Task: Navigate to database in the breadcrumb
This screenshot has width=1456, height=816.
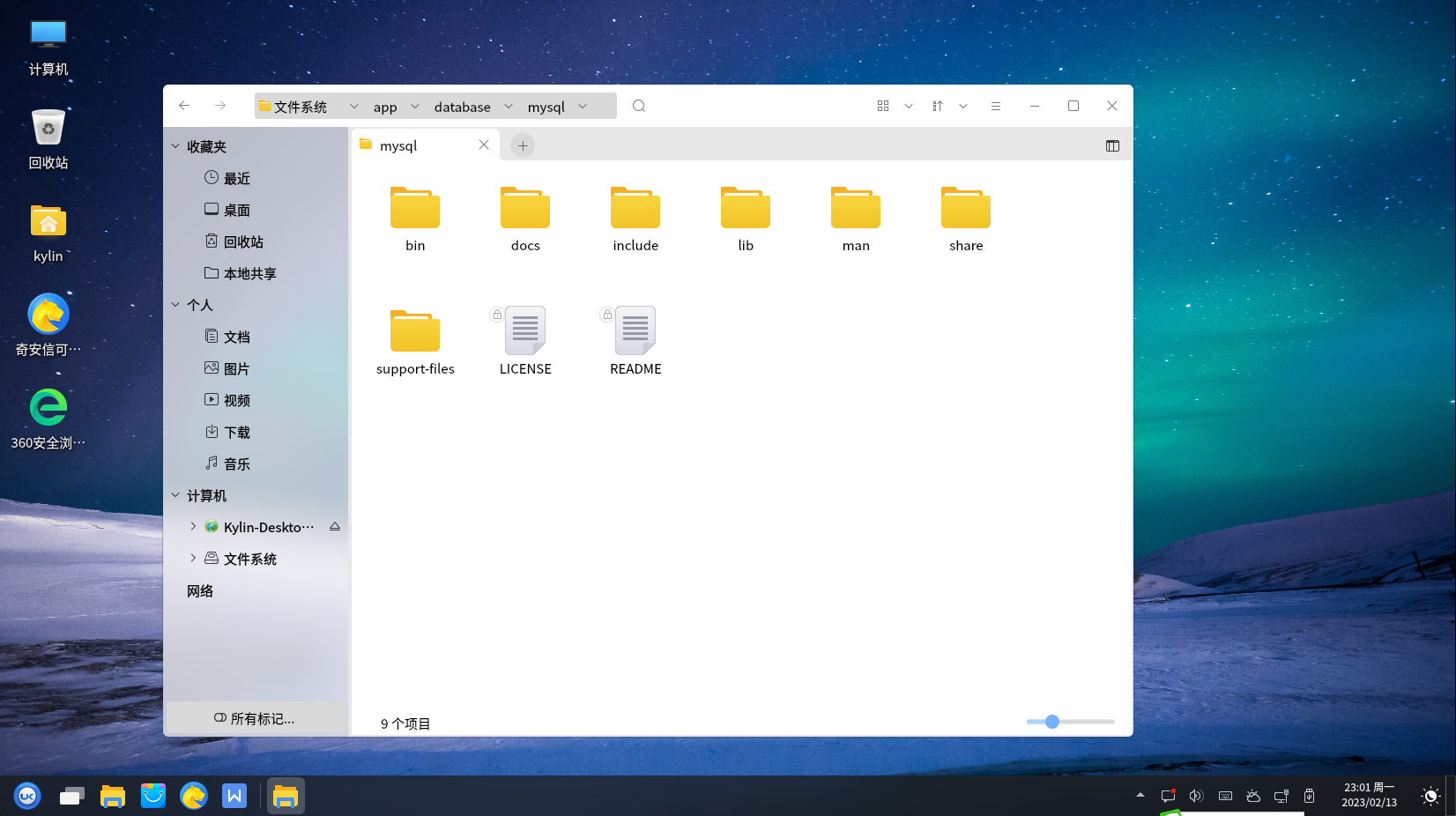Action: coord(462,107)
